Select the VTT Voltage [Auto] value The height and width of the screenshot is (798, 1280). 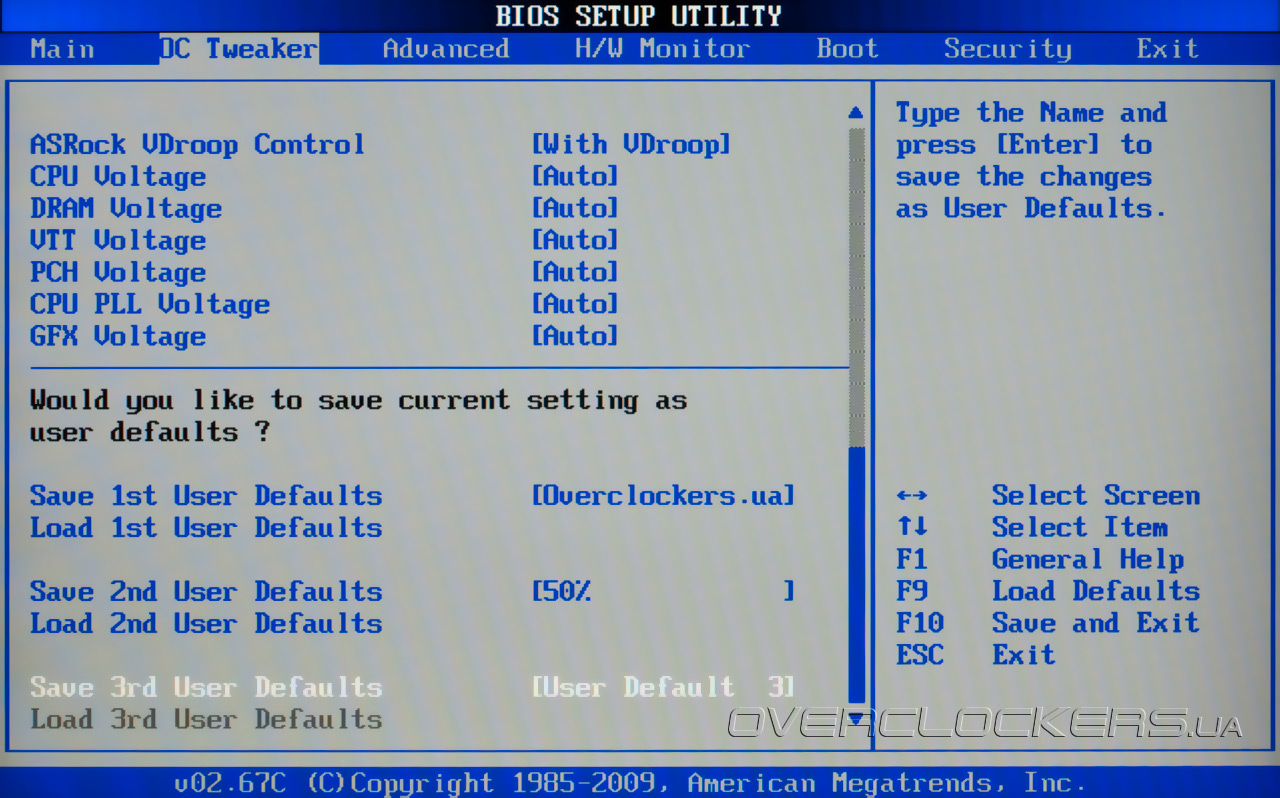pyautogui.click(x=575, y=240)
